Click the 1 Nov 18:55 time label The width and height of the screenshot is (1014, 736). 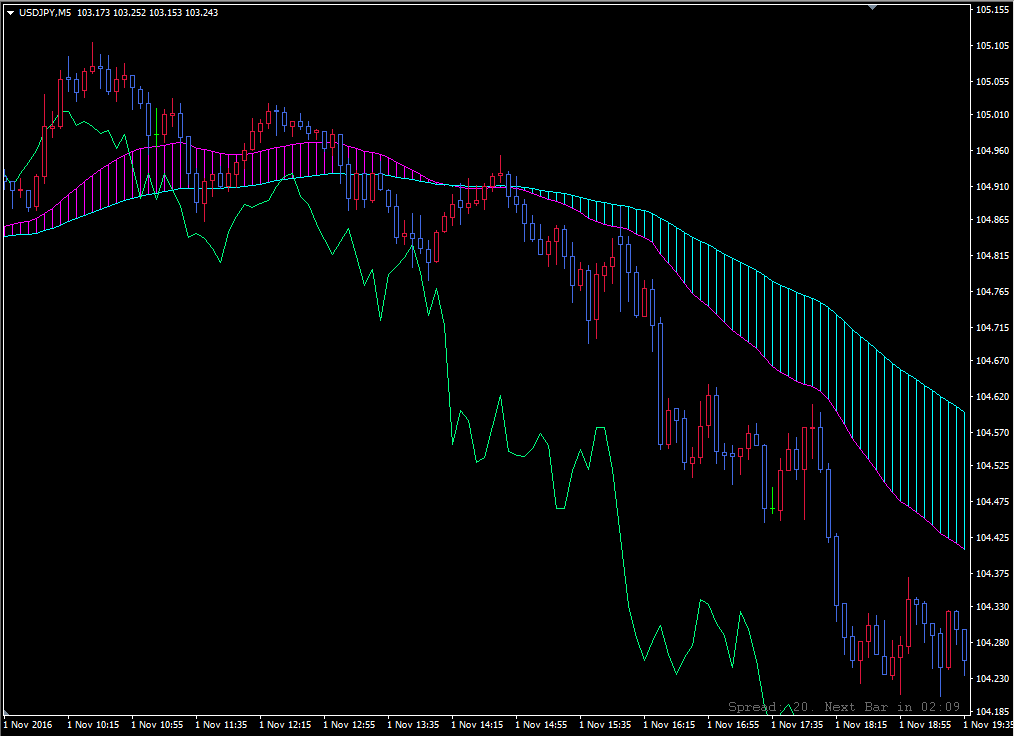pos(925,724)
